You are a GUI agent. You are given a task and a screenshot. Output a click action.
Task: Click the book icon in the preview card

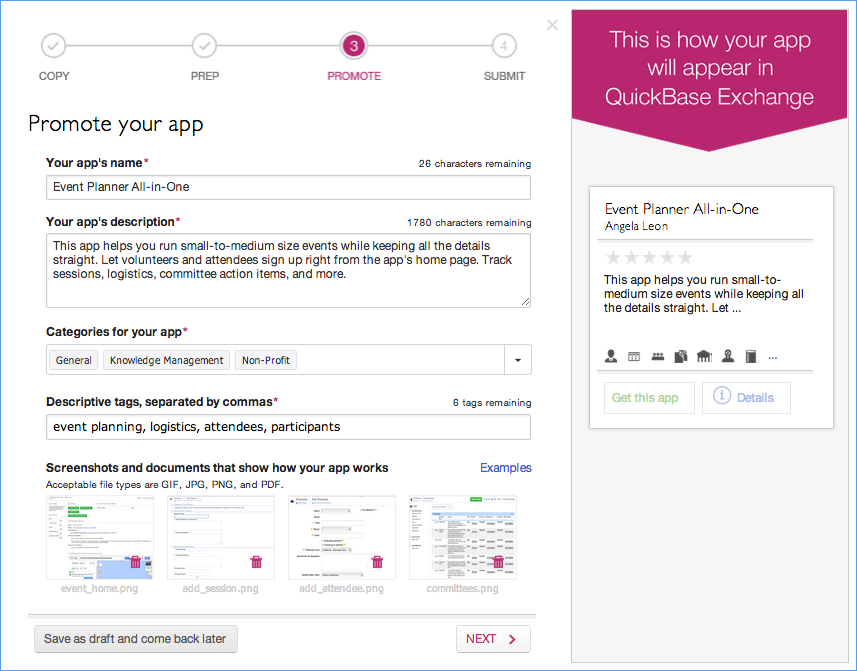point(751,356)
